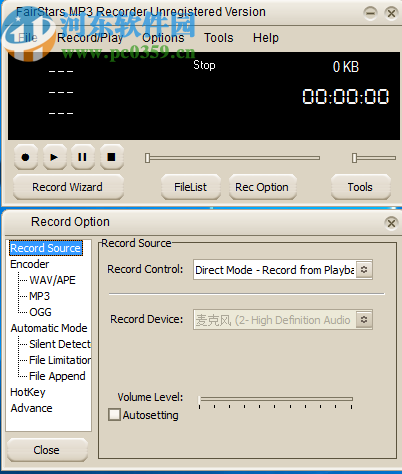The image size is (402, 474).
Task: Click the playback position slider
Action: (x=232, y=158)
